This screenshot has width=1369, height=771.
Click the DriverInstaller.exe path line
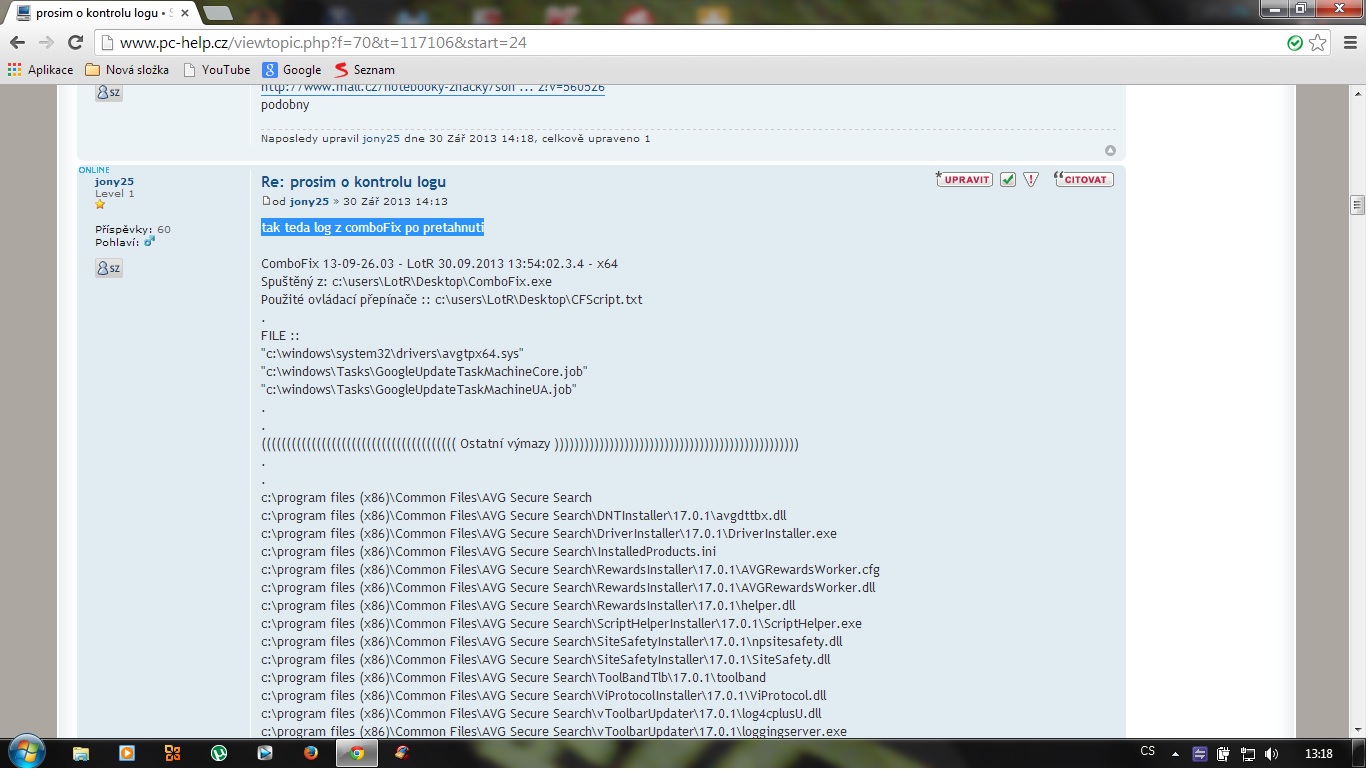549,534
